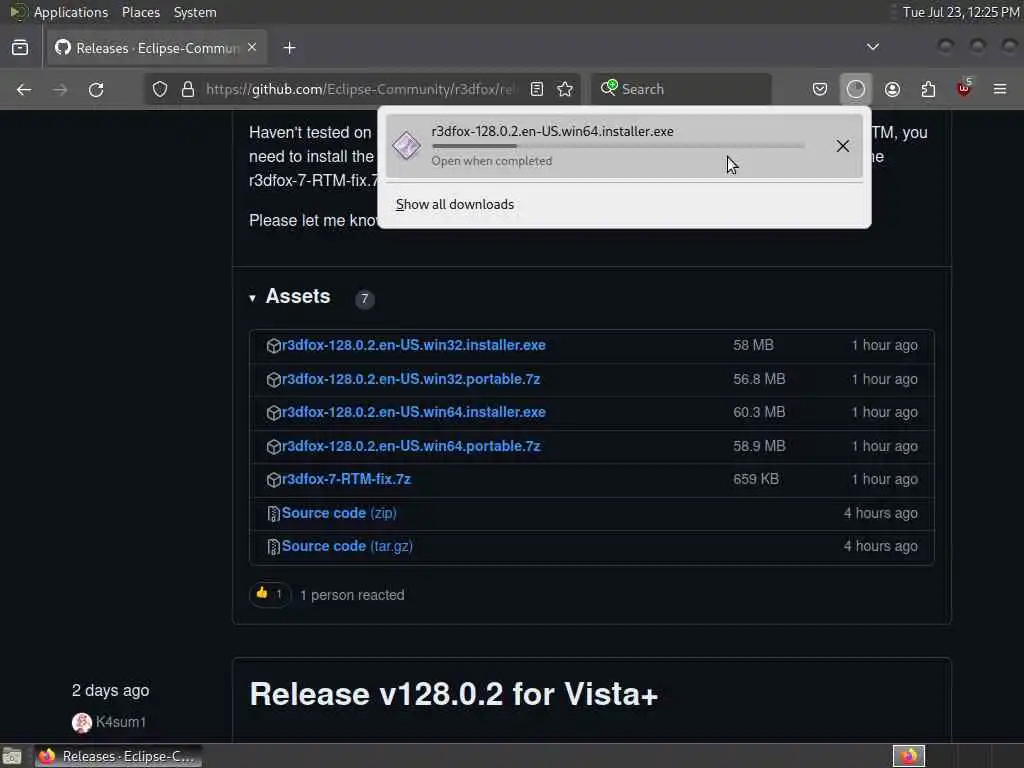Bookmark this page with the star icon

565,89
